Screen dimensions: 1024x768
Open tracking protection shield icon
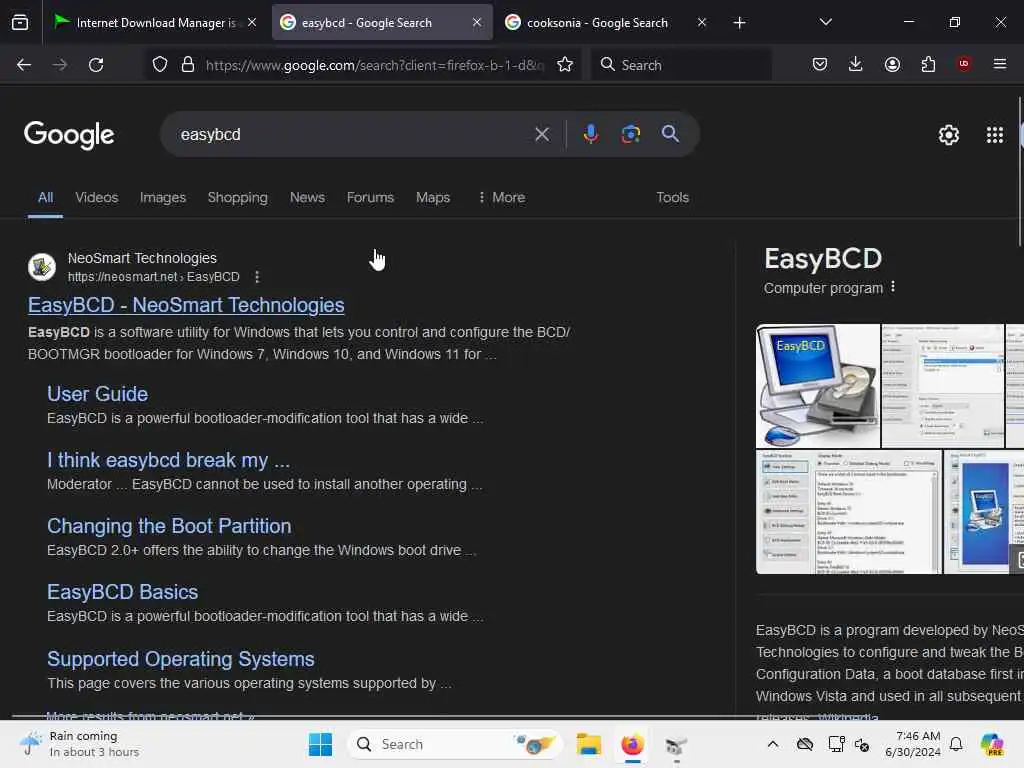tap(160, 65)
